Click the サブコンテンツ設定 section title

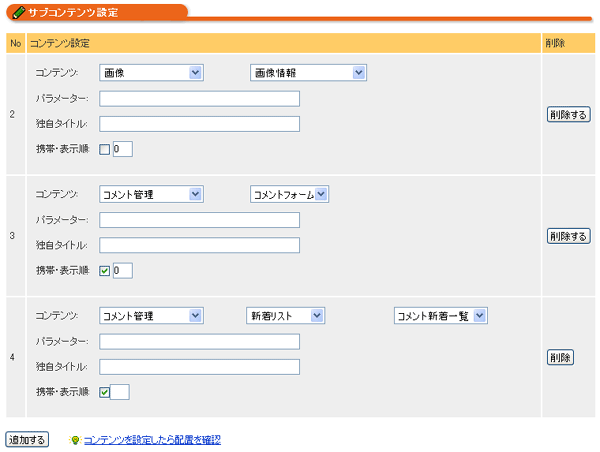[73, 13]
